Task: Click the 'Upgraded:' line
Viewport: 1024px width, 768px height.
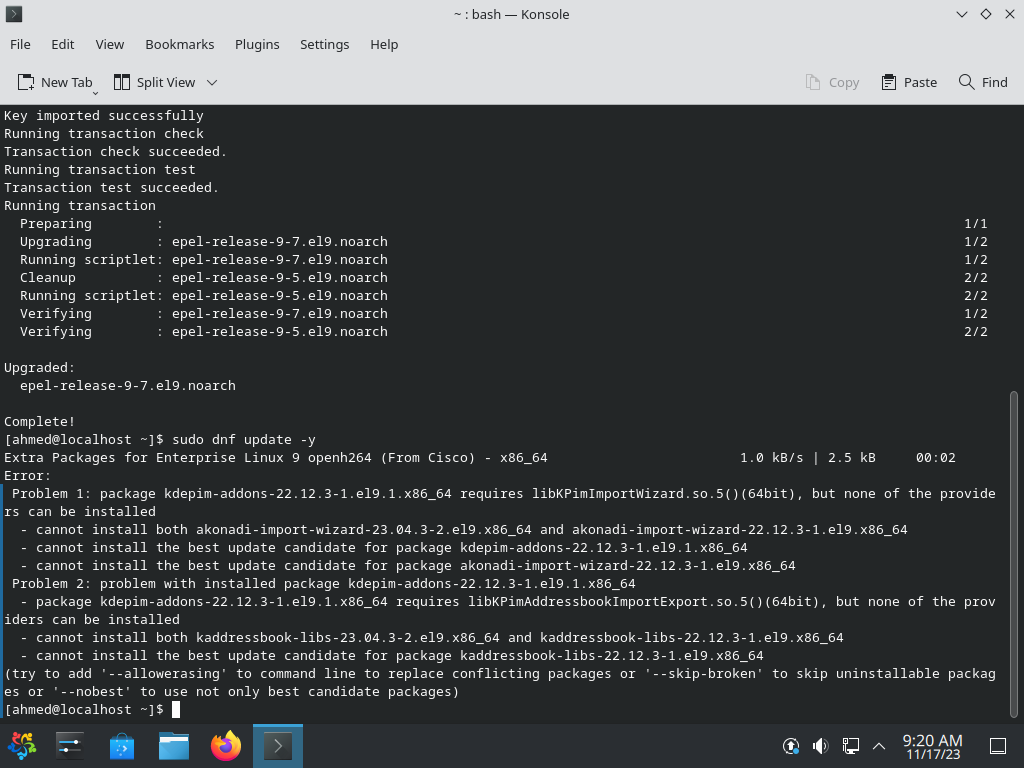Action: point(40,368)
